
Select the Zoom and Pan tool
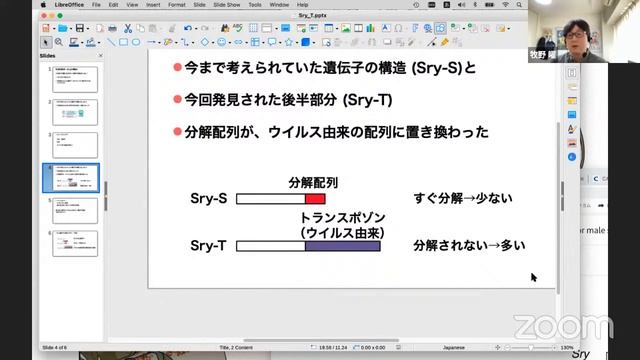[59, 42]
